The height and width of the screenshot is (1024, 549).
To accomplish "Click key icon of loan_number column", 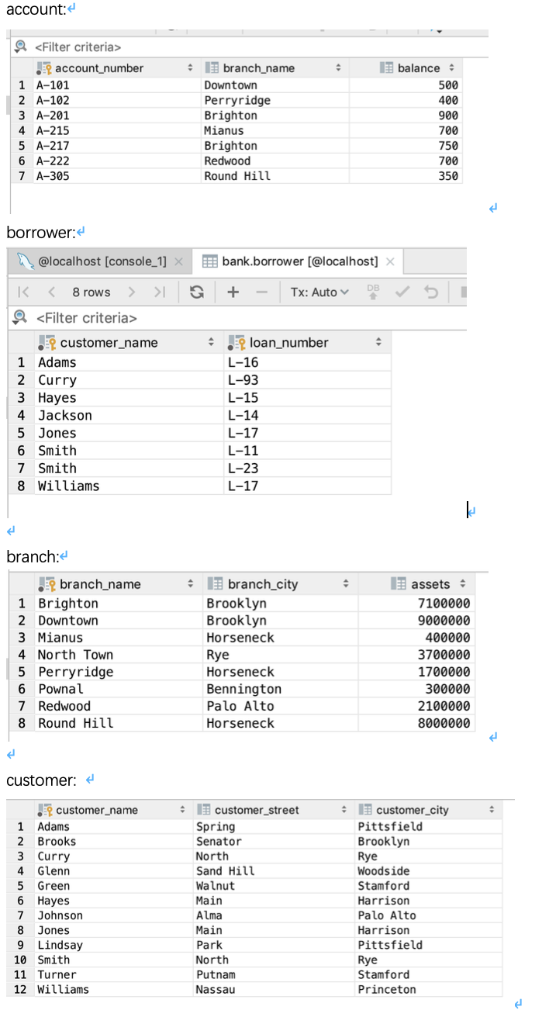I will (238, 342).
